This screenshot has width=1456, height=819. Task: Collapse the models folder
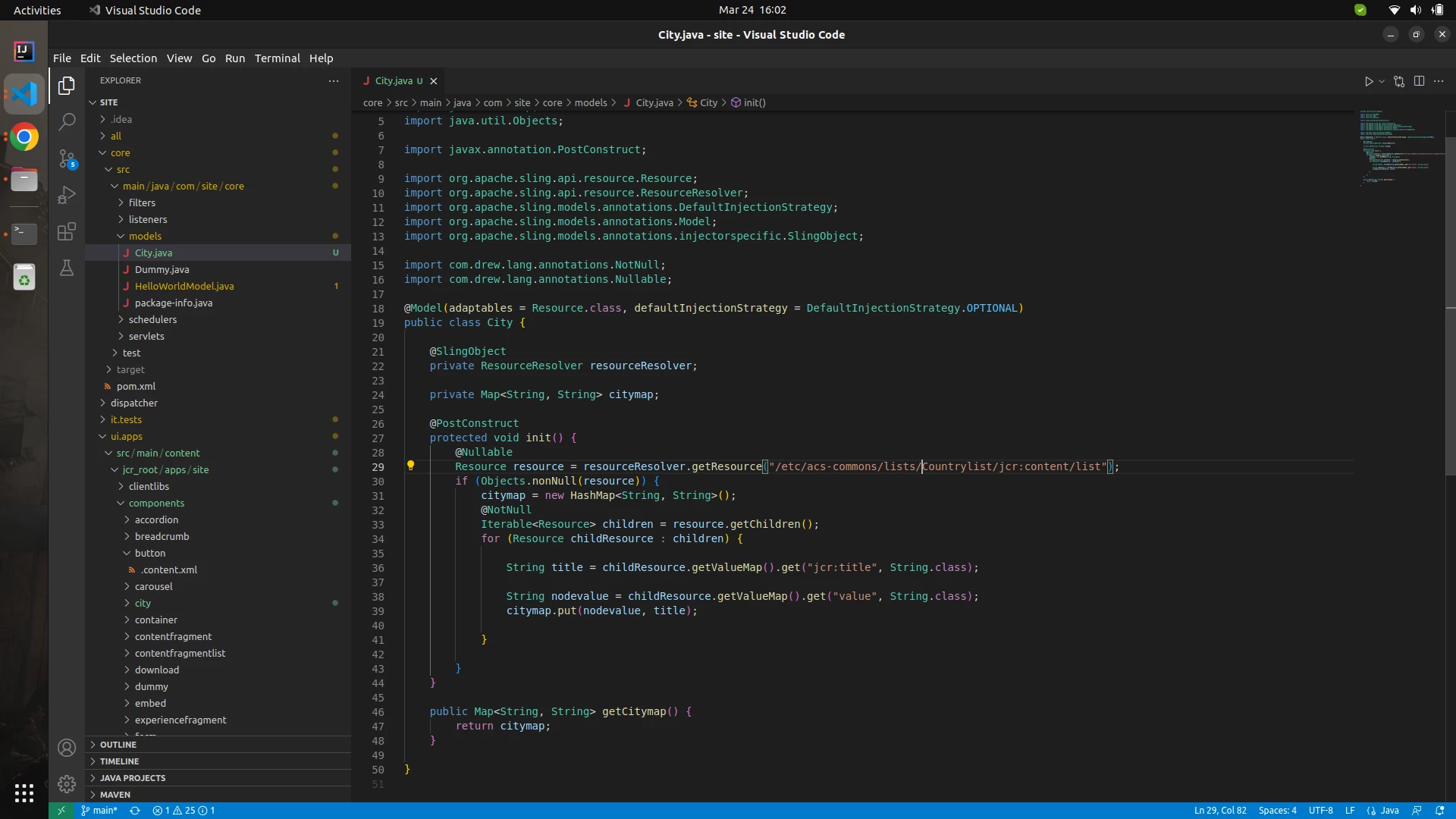[x=145, y=236]
